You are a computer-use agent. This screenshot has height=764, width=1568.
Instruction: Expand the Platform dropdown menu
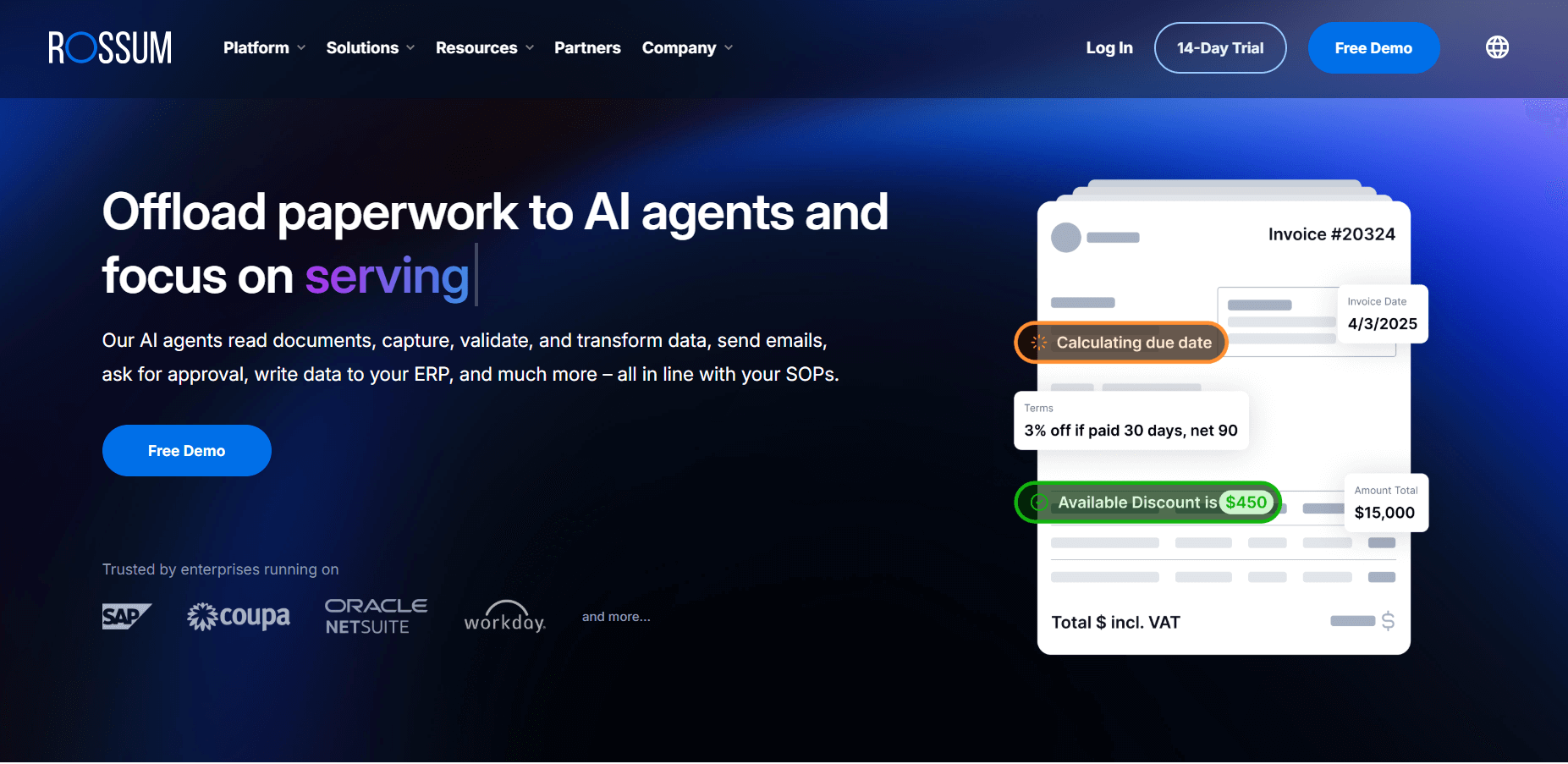tap(264, 48)
